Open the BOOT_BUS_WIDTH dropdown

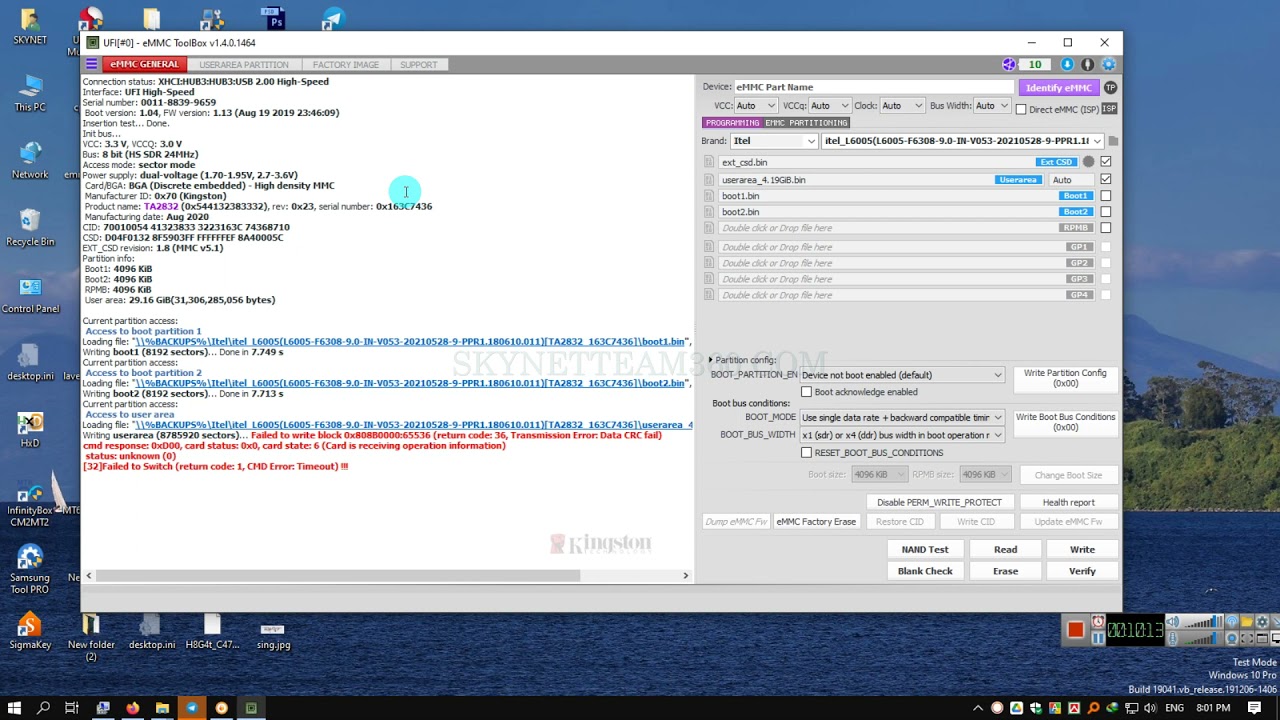click(x=901, y=435)
